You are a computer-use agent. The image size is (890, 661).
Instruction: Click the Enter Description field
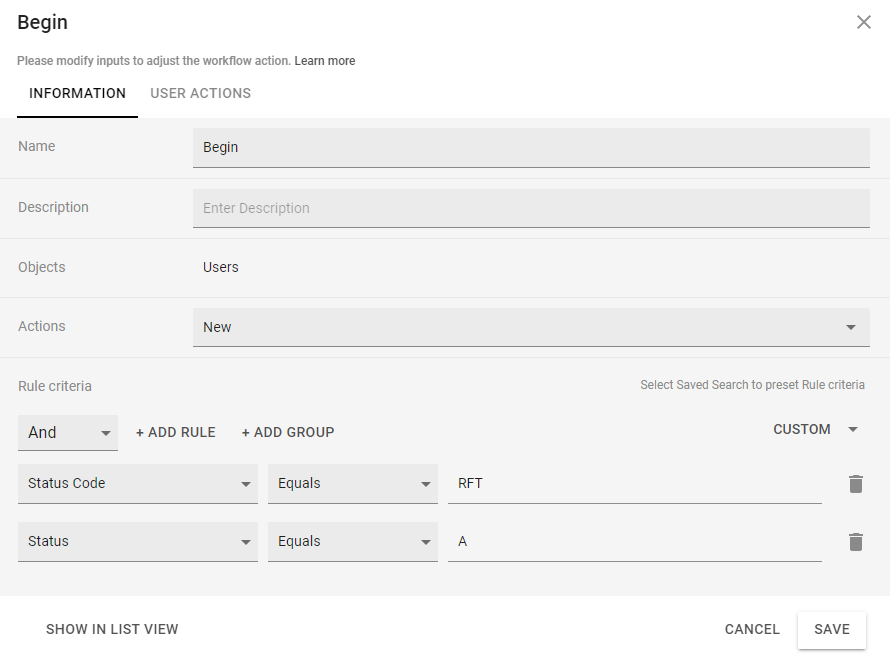pos(530,208)
